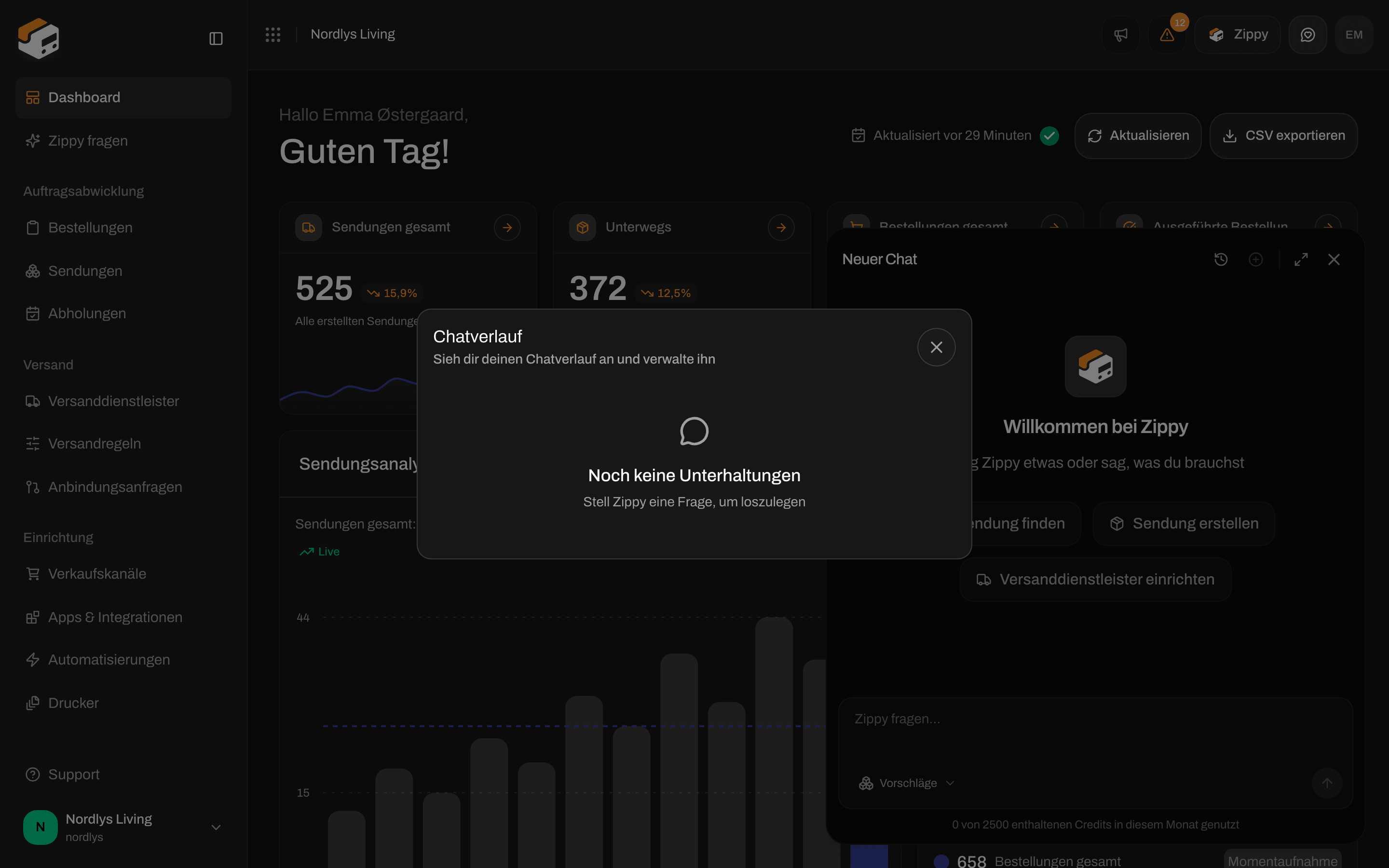1389x868 pixels.
Task: Open Versandregeln page
Action: (123, 444)
